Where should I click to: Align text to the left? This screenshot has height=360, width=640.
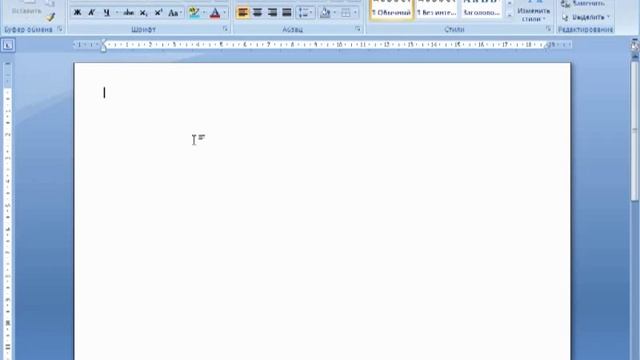[243, 13]
